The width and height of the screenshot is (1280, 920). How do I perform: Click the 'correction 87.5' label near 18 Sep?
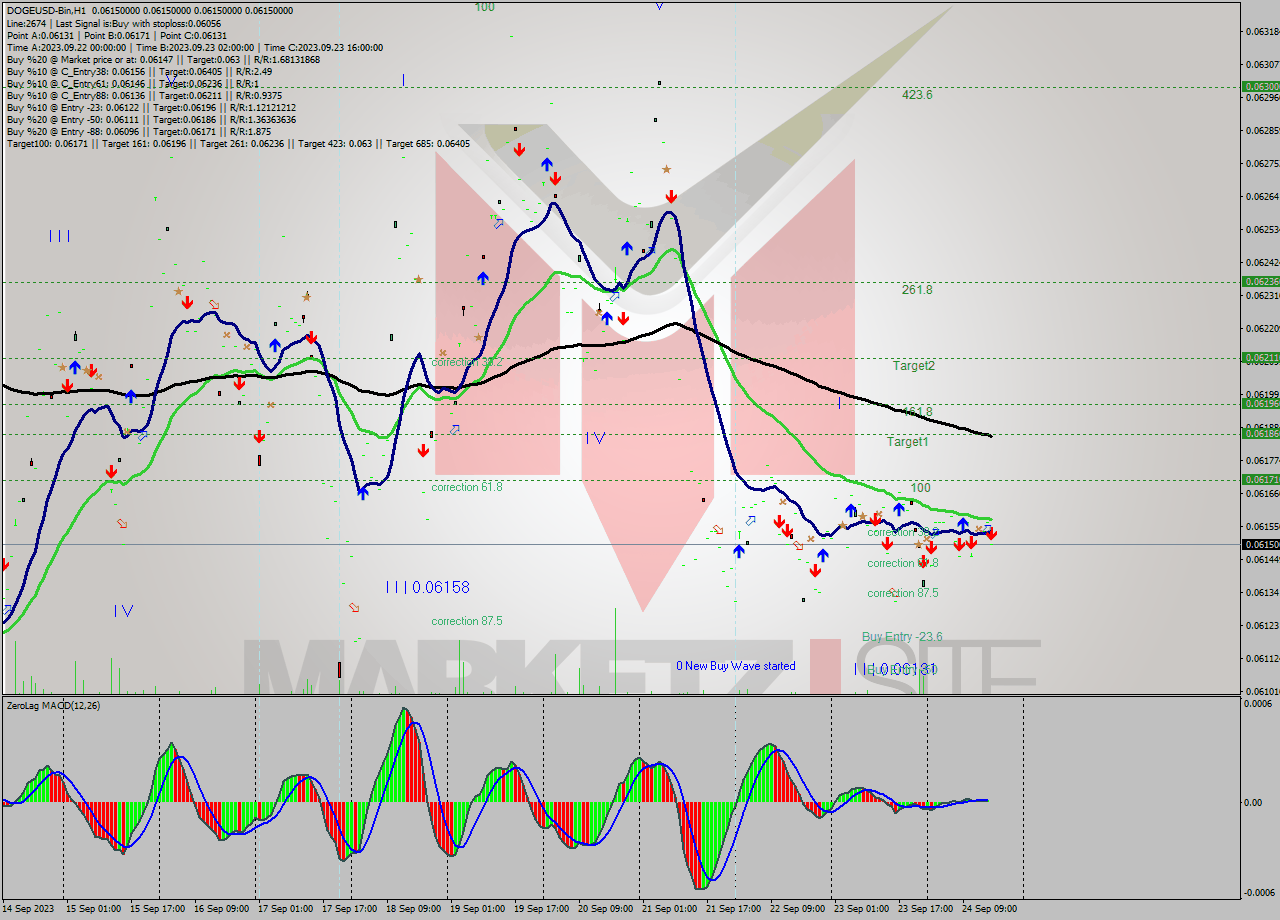click(x=467, y=621)
